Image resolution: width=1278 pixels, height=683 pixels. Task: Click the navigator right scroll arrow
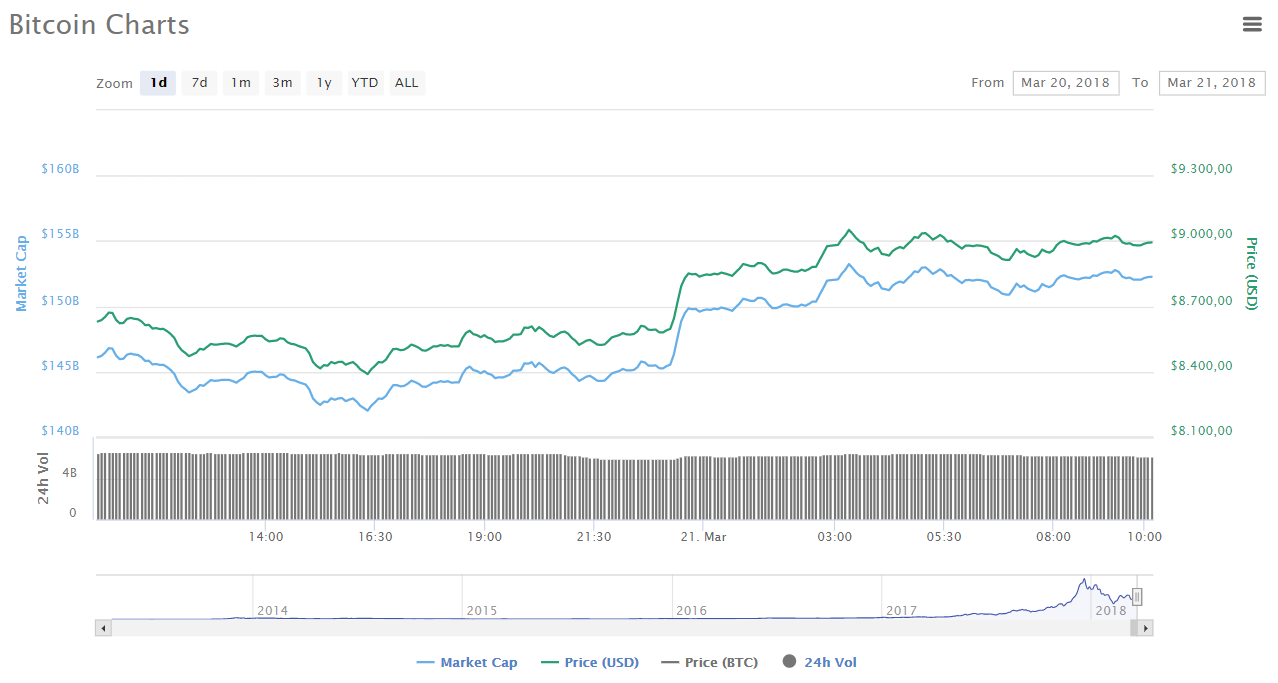[x=1146, y=628]
